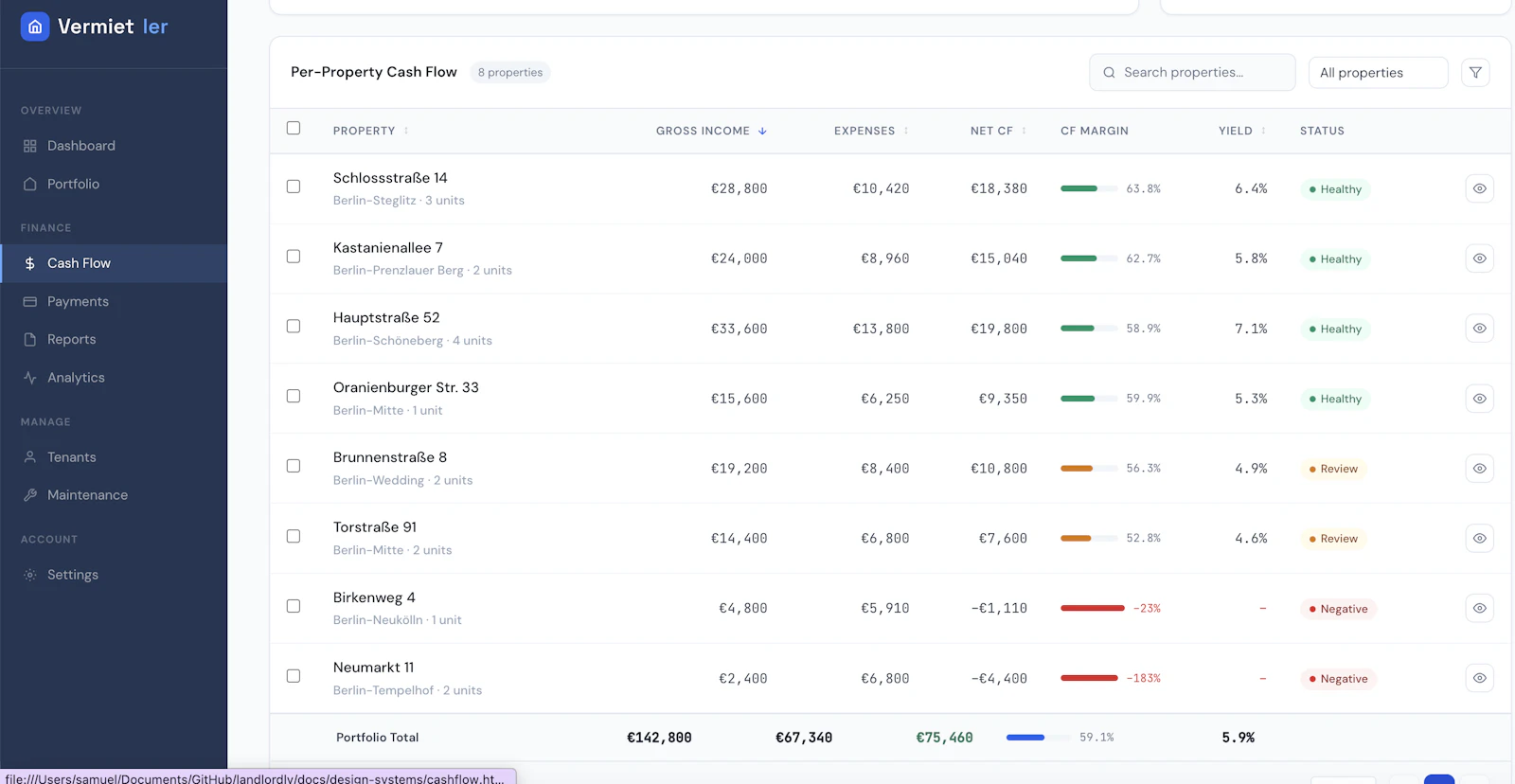
Task: Click the Portfolio house icon in the sidebar
Action: click(30, 184)
